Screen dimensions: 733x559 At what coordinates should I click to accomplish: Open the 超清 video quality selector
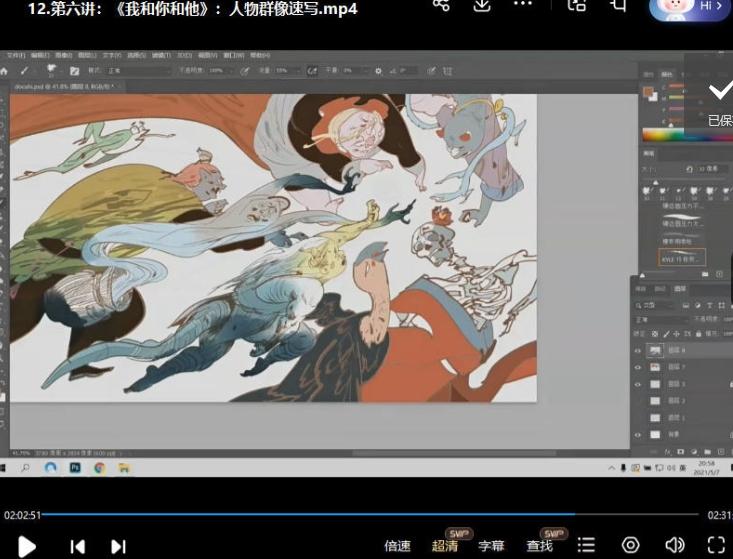point(445,546)
